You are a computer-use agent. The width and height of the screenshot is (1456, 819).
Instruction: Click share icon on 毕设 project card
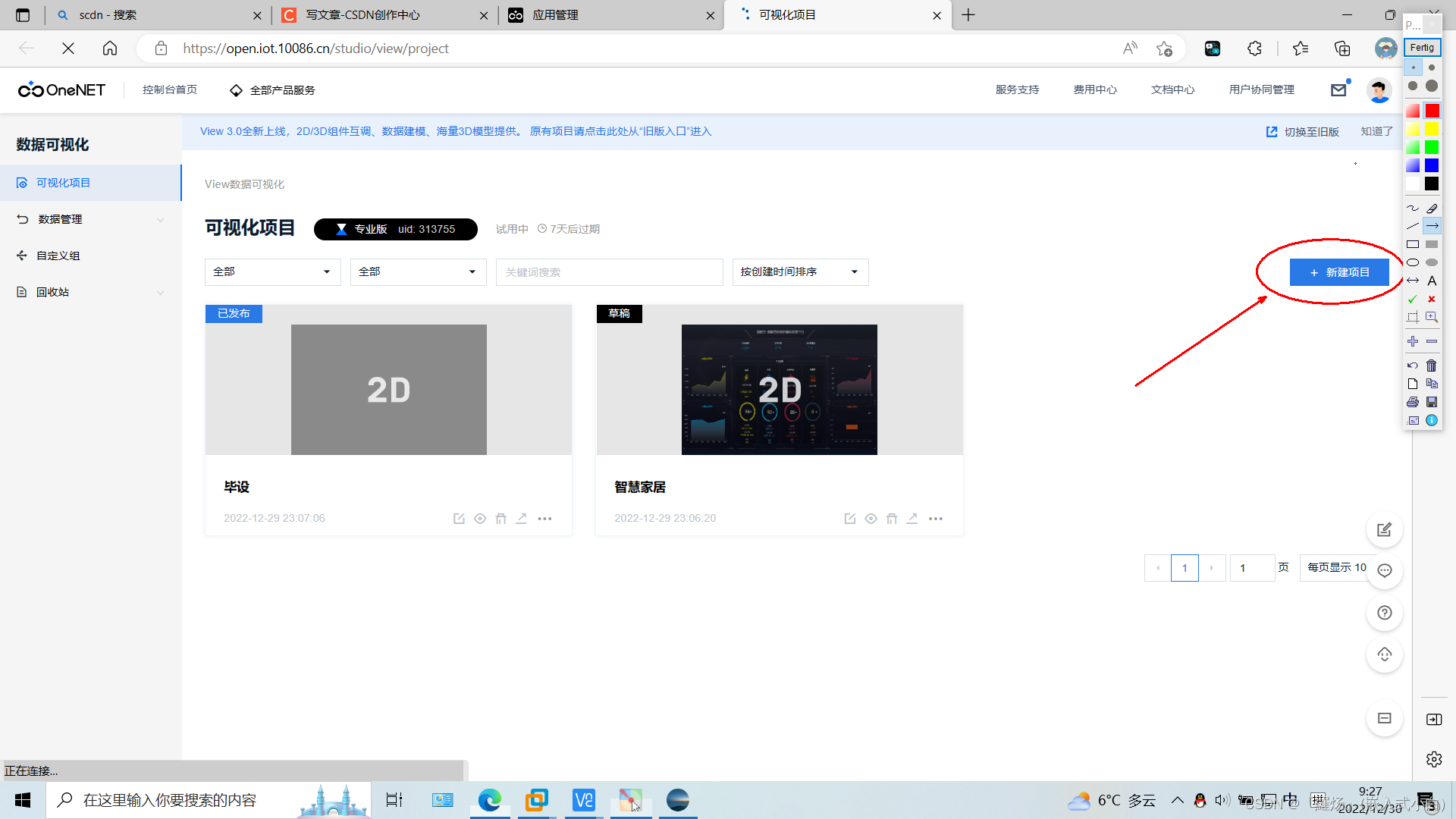tap(522, 519)
